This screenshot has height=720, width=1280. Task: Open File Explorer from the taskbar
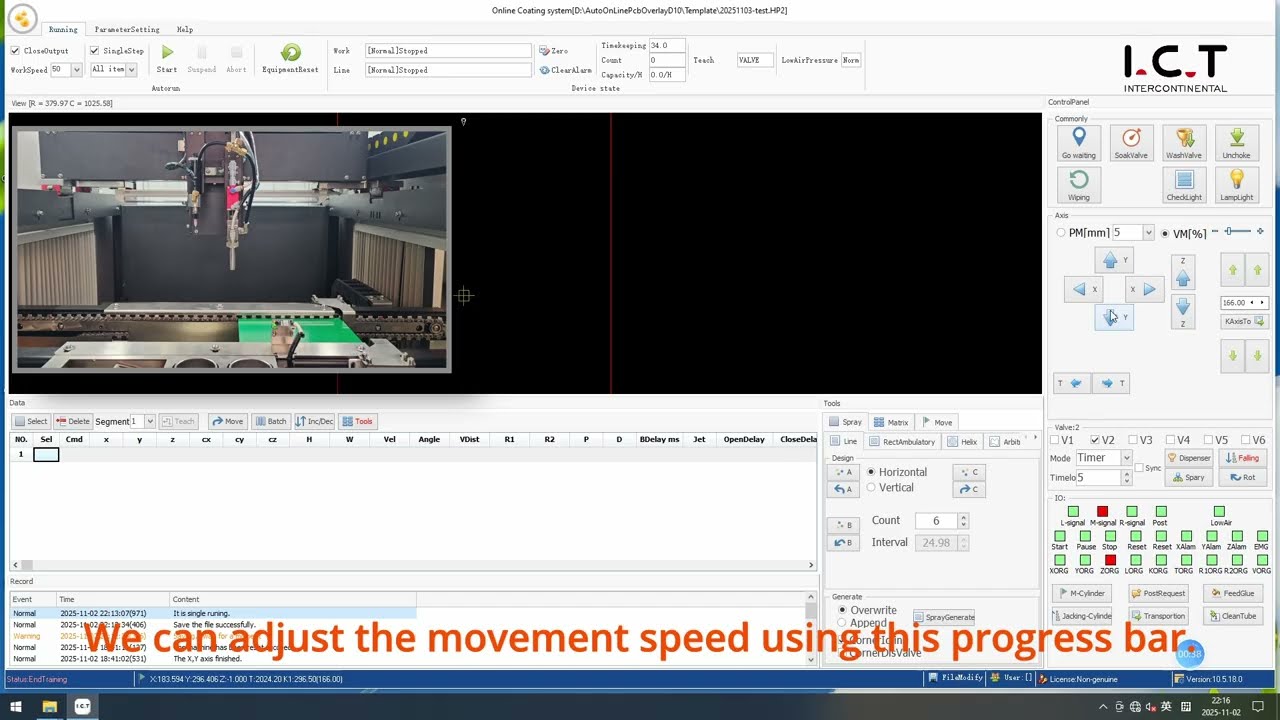(x=49, y=707)
